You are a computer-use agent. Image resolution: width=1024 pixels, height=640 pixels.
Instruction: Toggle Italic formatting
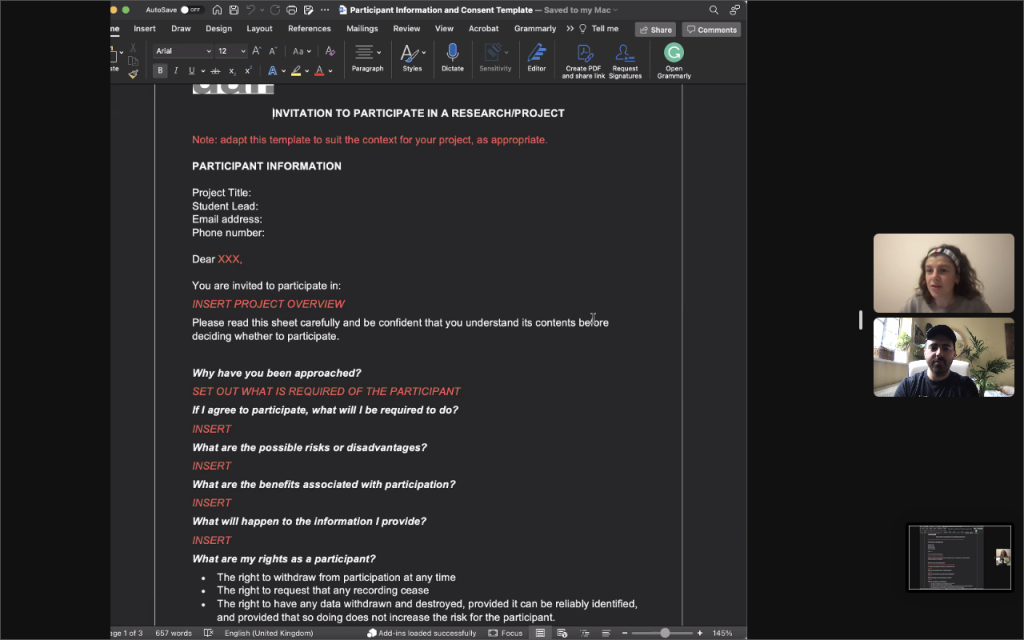point(176,71)
